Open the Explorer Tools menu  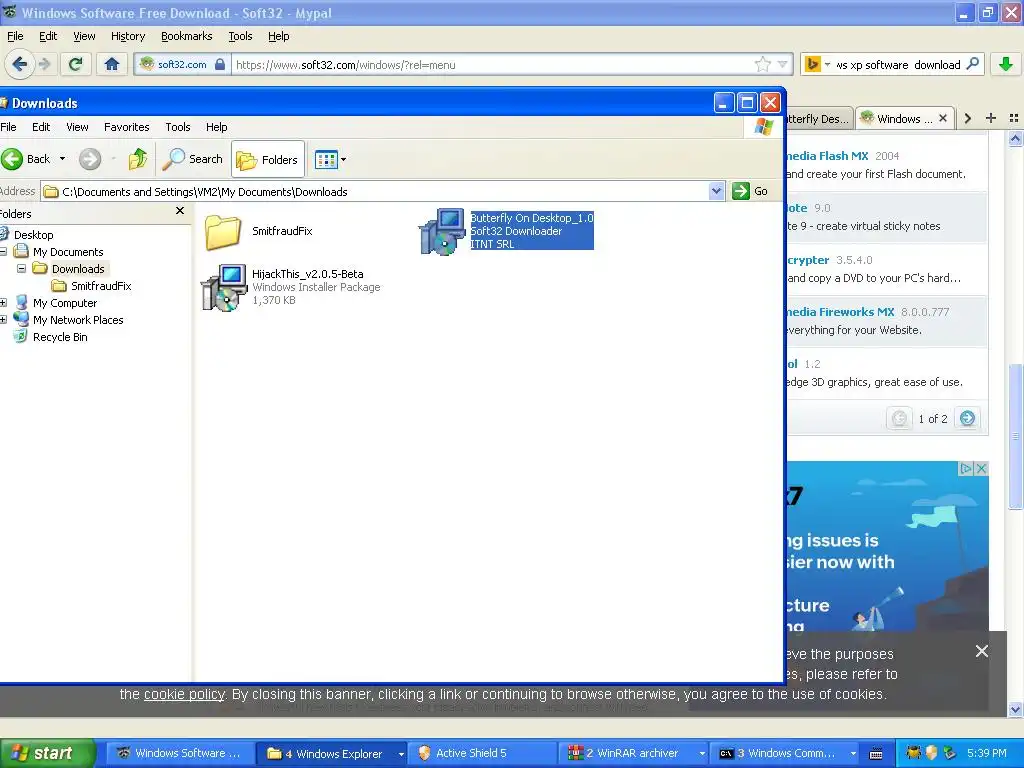(178, 127)
